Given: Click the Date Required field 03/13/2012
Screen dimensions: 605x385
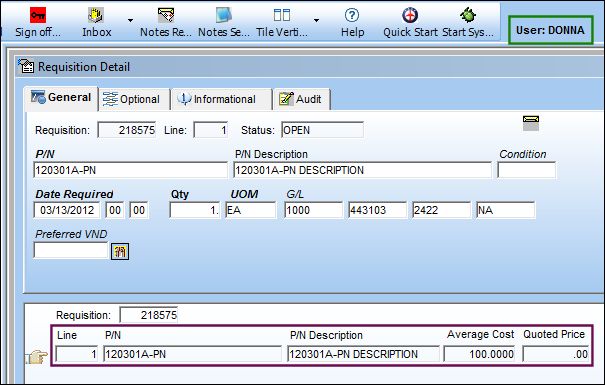Looking at the screenshot, I should 67,210.
